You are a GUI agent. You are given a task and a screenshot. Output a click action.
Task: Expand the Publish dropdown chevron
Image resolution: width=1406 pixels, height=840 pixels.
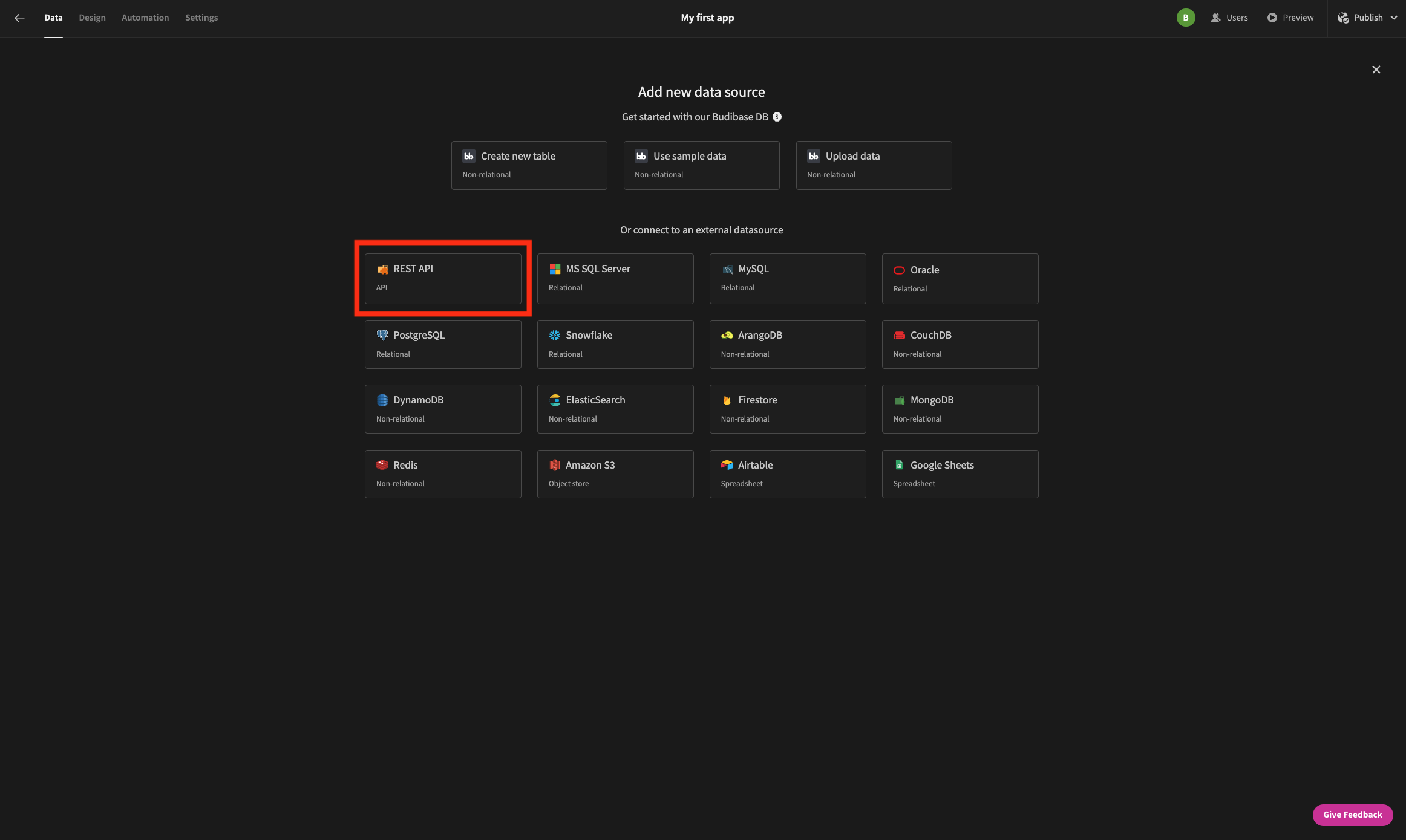pyautogui.click(x=1395, y=18)
